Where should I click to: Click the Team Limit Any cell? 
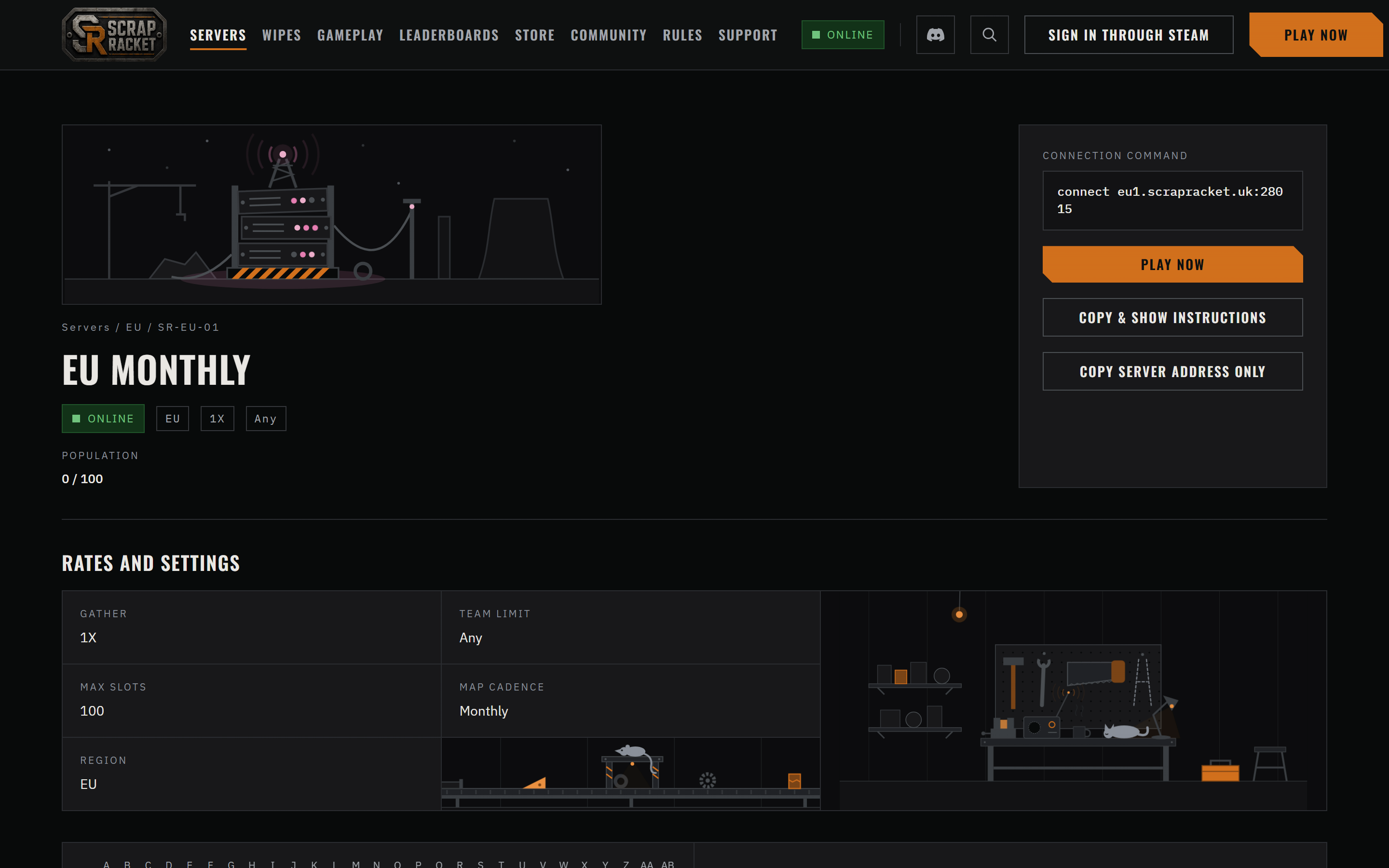point(630,627)
